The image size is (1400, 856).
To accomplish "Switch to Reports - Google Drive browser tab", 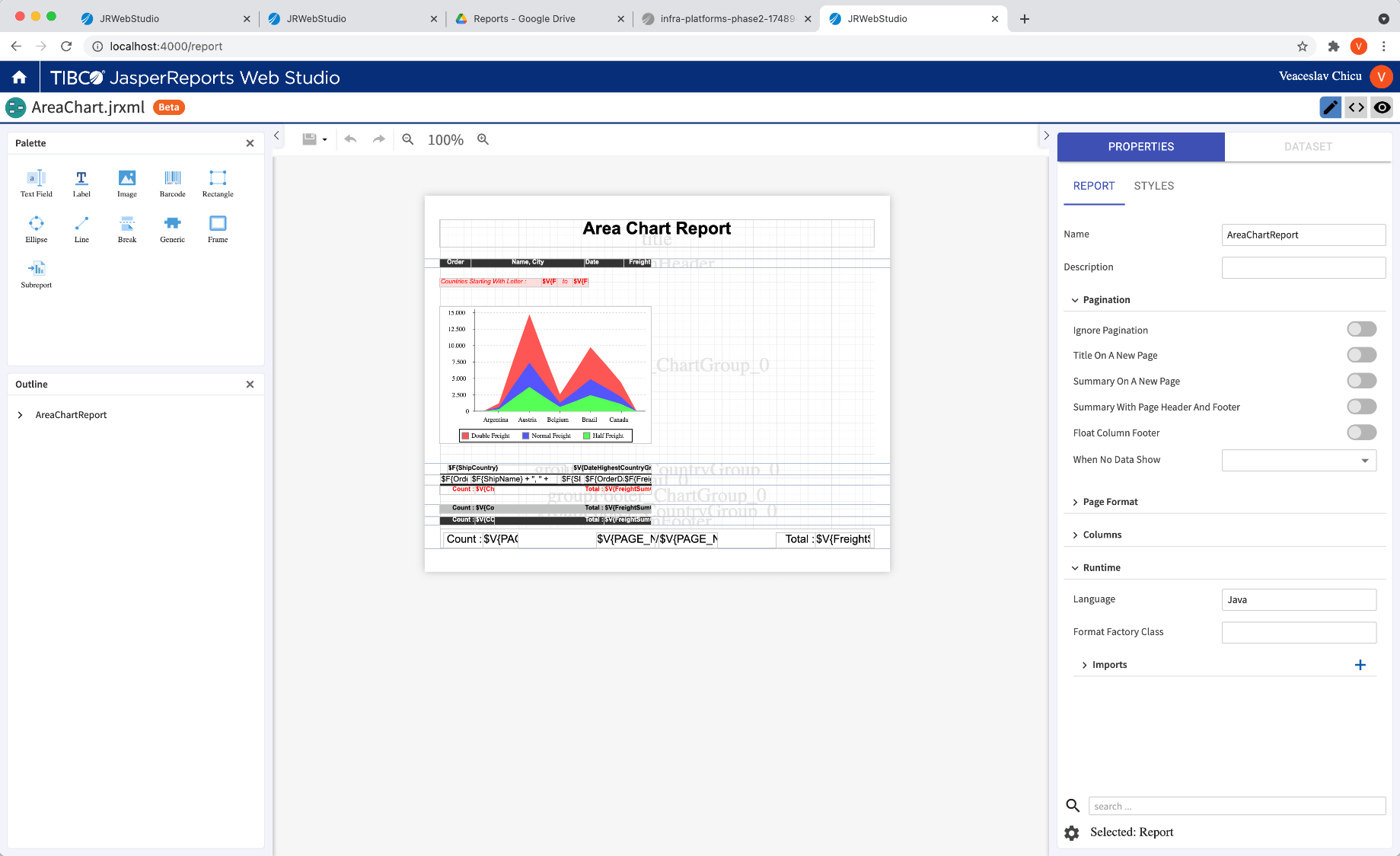I will [x=539, y=18].
